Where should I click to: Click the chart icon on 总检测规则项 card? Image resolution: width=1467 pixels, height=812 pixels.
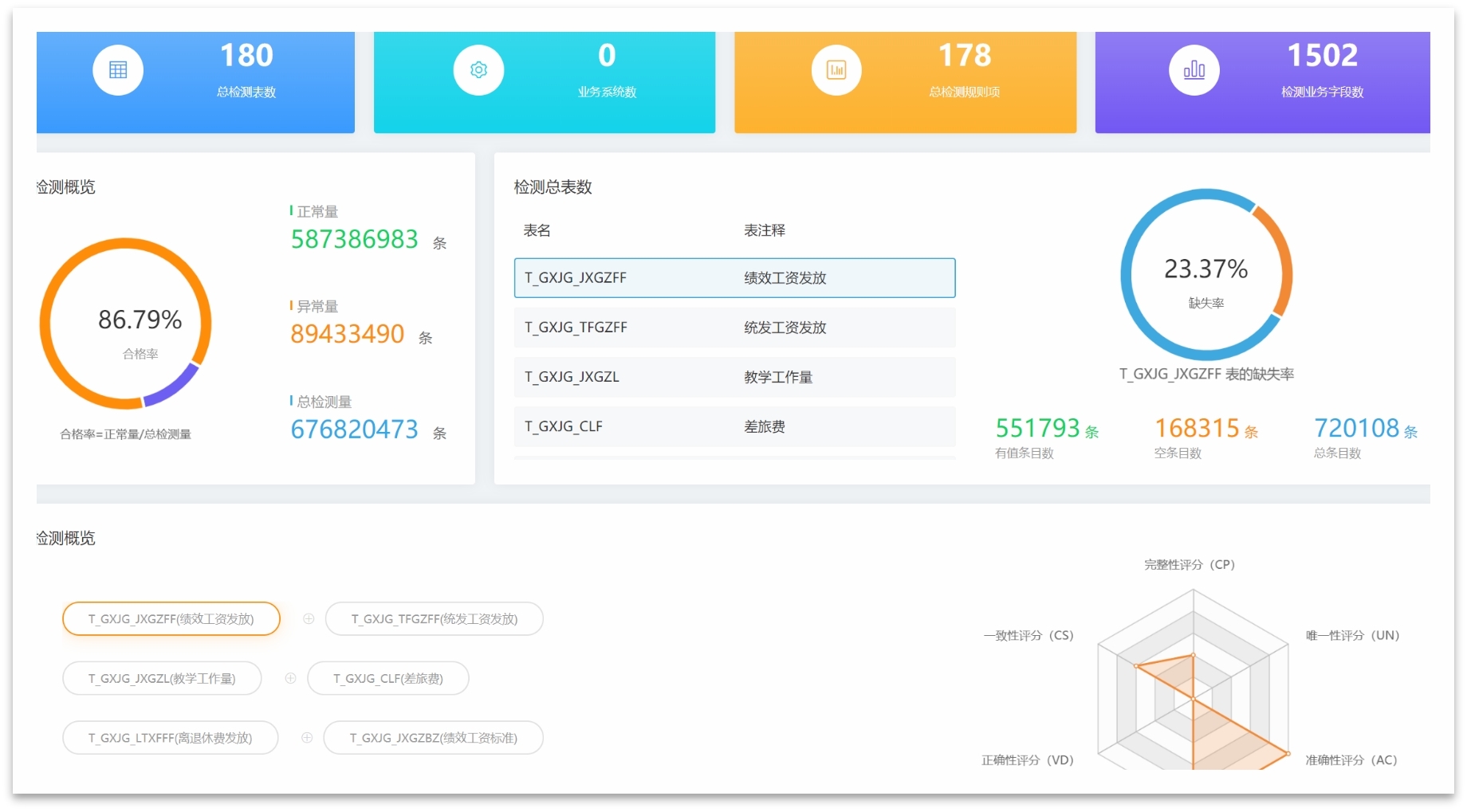(836, 70)
